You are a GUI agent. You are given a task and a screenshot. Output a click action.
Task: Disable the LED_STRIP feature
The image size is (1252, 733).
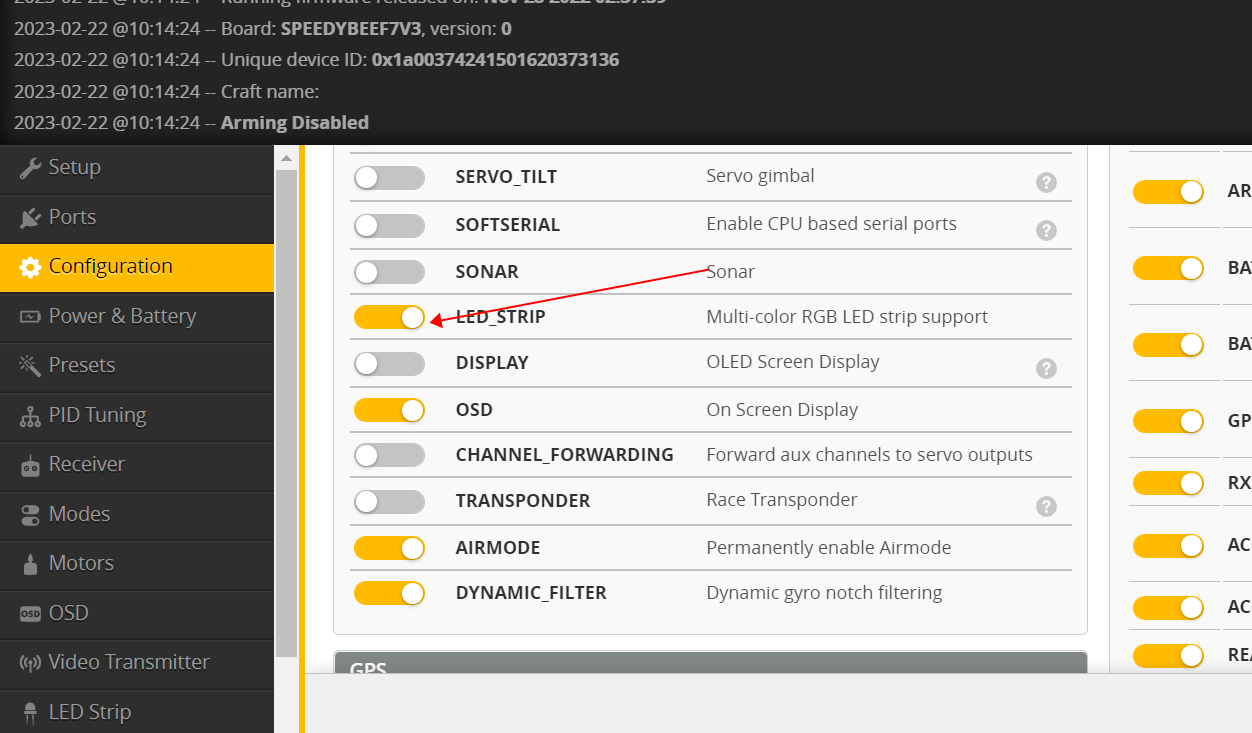pos(389,317)
